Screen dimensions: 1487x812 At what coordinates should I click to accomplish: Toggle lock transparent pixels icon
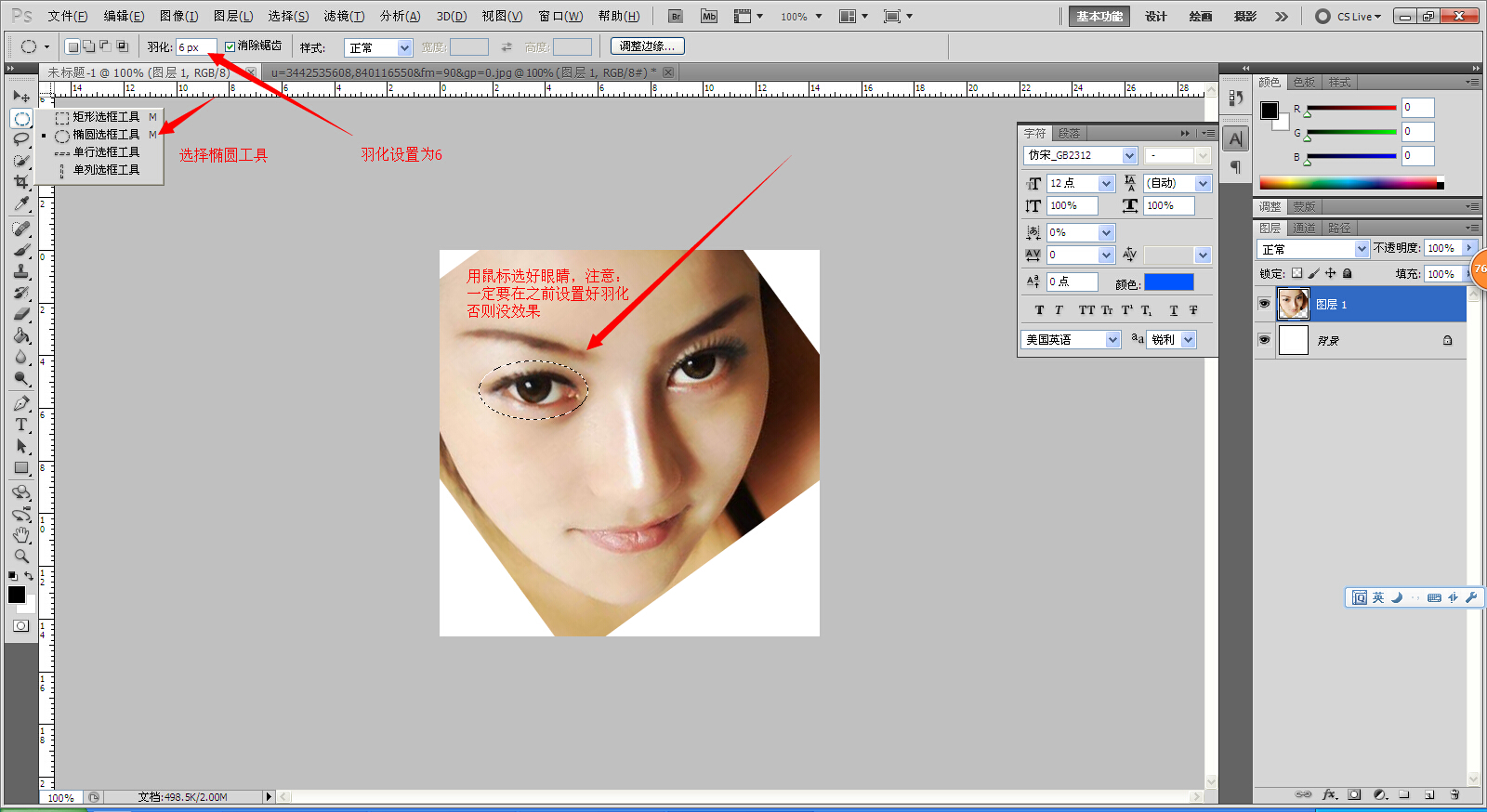tap(1296, 273)
